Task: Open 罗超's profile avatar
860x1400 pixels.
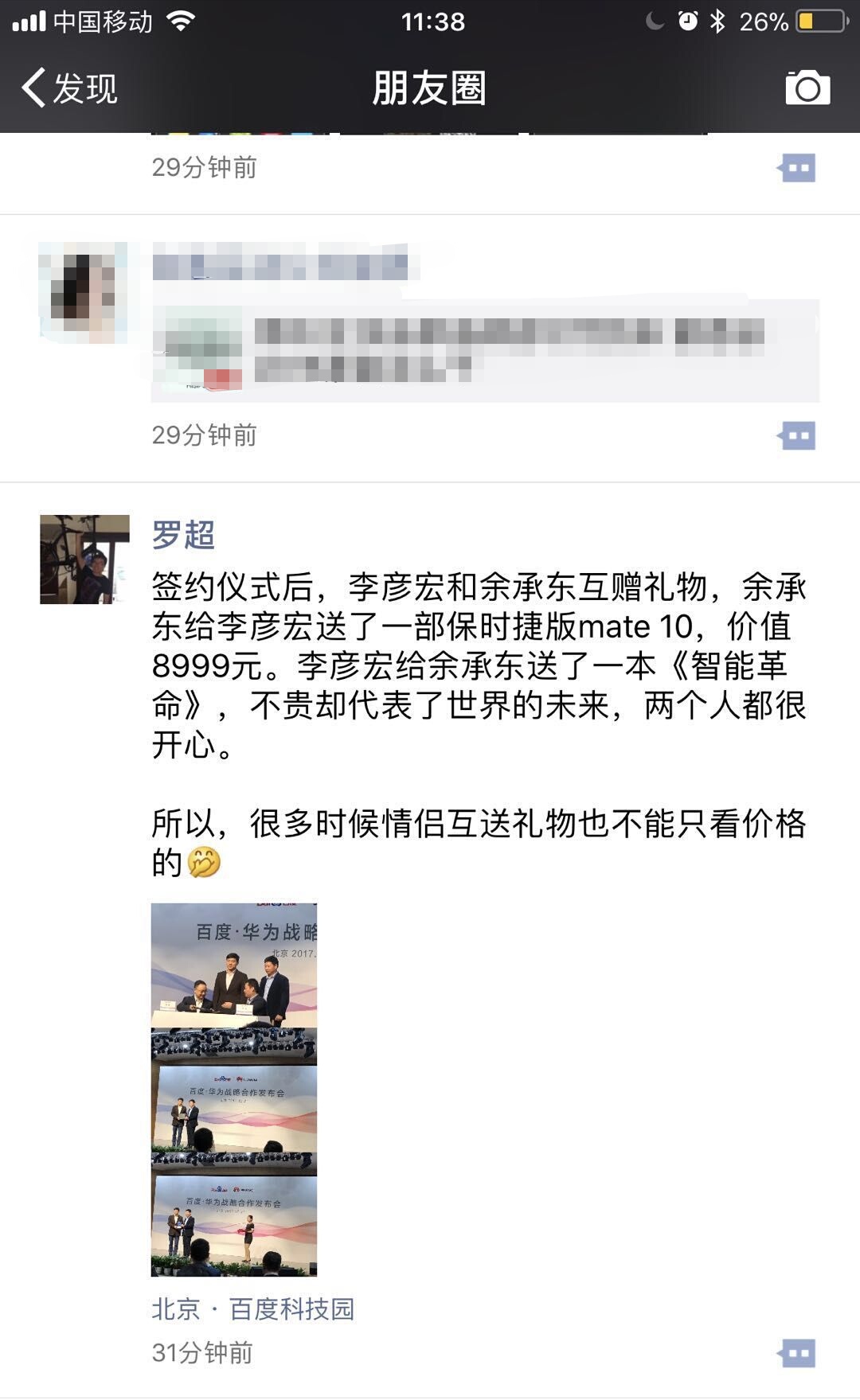Action: point(84,560)
